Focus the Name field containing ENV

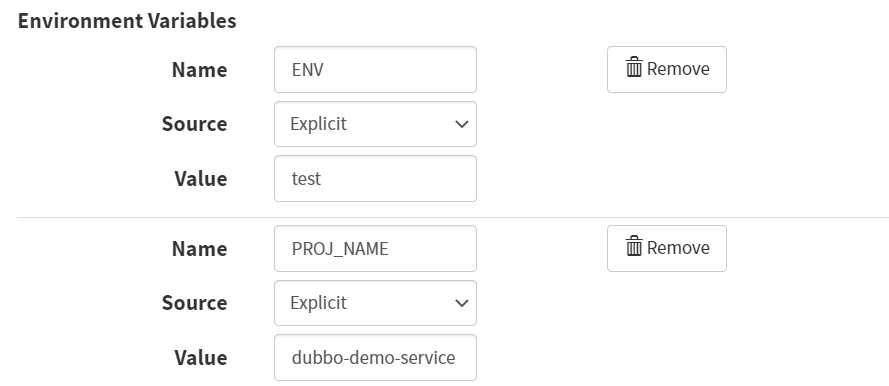point(375,70)
